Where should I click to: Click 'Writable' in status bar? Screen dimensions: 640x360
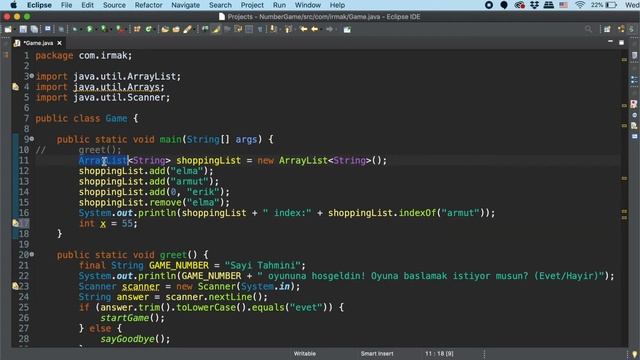pyautogui.click(x=304, y=353)
